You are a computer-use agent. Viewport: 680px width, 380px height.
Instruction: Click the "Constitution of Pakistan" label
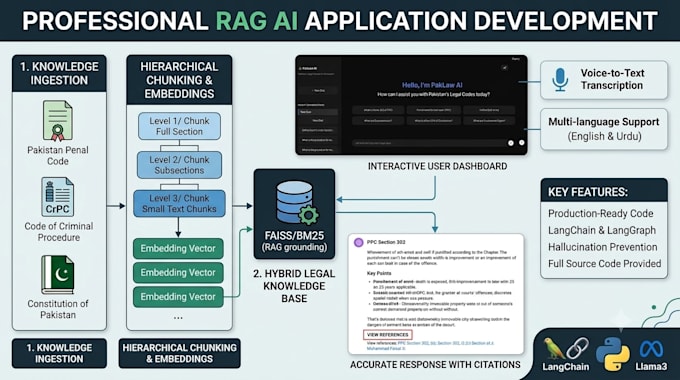coord(58,309)
